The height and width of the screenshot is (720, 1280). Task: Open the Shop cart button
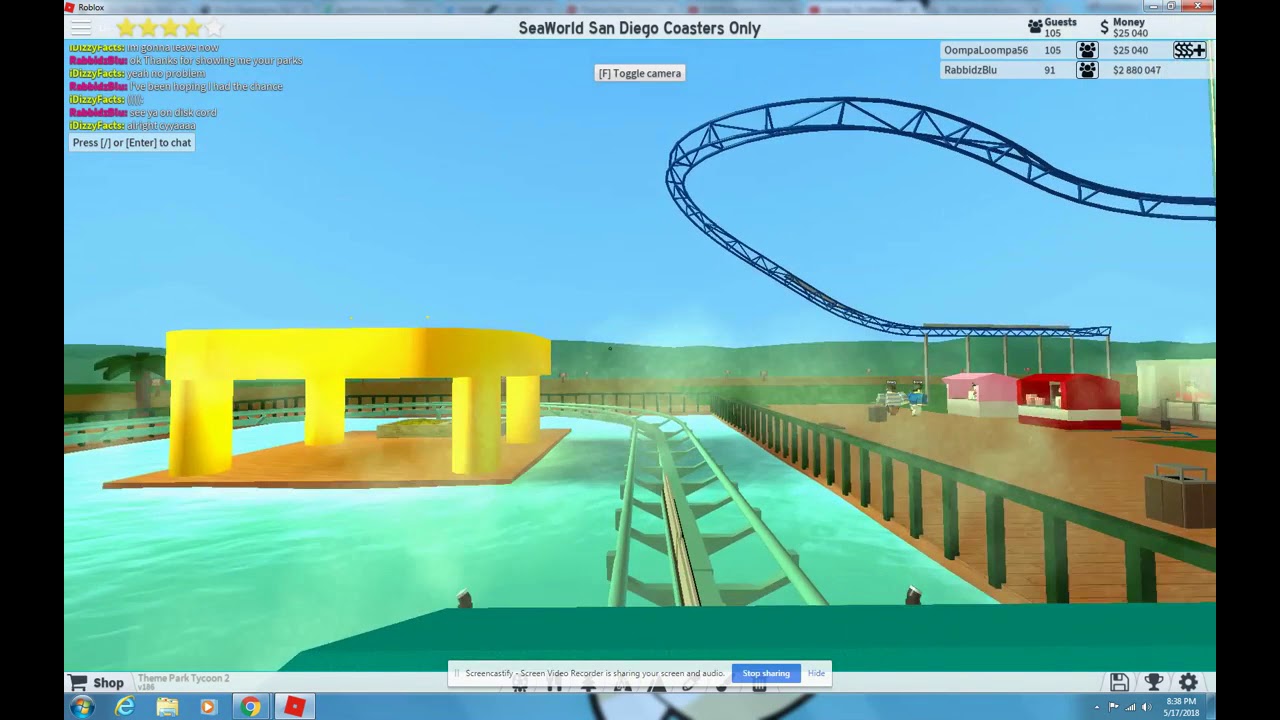[96, 683]
